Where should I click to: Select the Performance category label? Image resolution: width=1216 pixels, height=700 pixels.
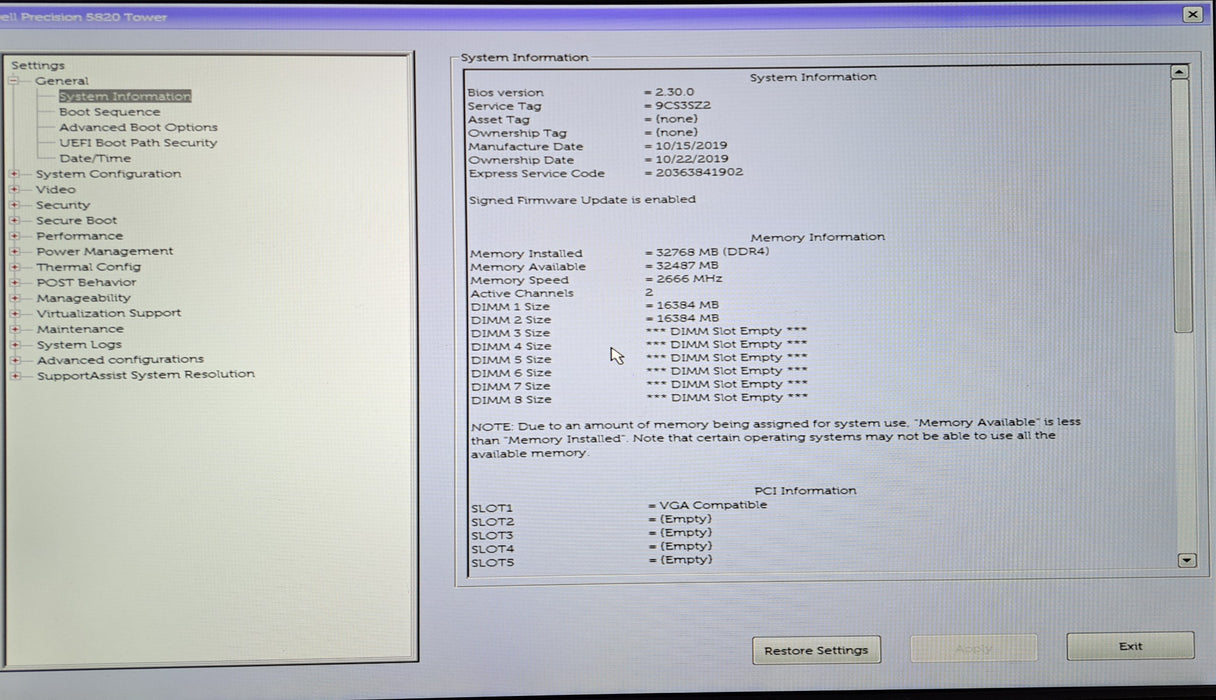[80, 236]
